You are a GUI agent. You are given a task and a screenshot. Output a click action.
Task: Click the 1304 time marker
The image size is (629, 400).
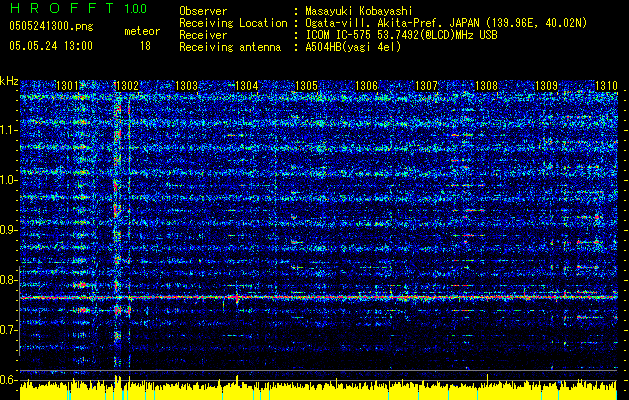[246, 86]
